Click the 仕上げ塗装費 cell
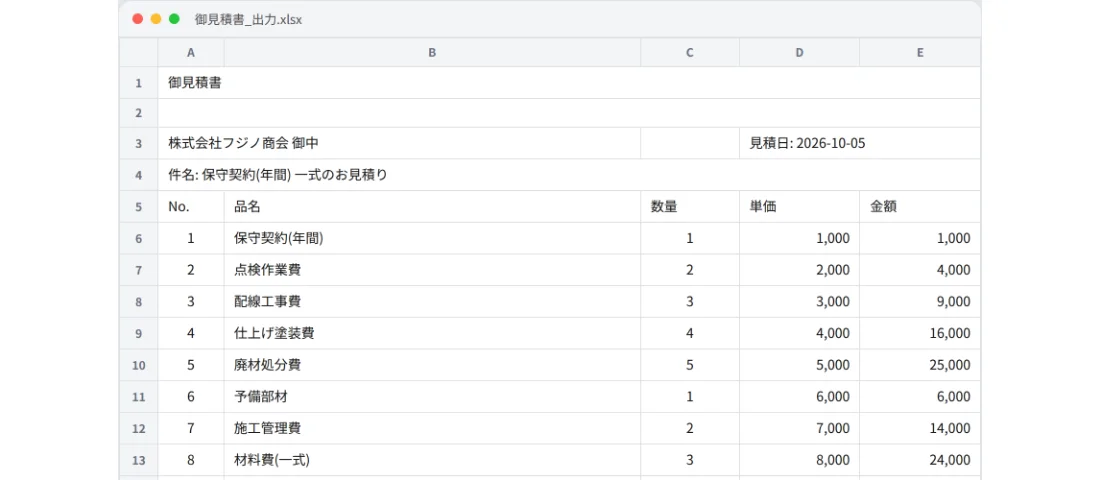 click(x=432, y=333)
